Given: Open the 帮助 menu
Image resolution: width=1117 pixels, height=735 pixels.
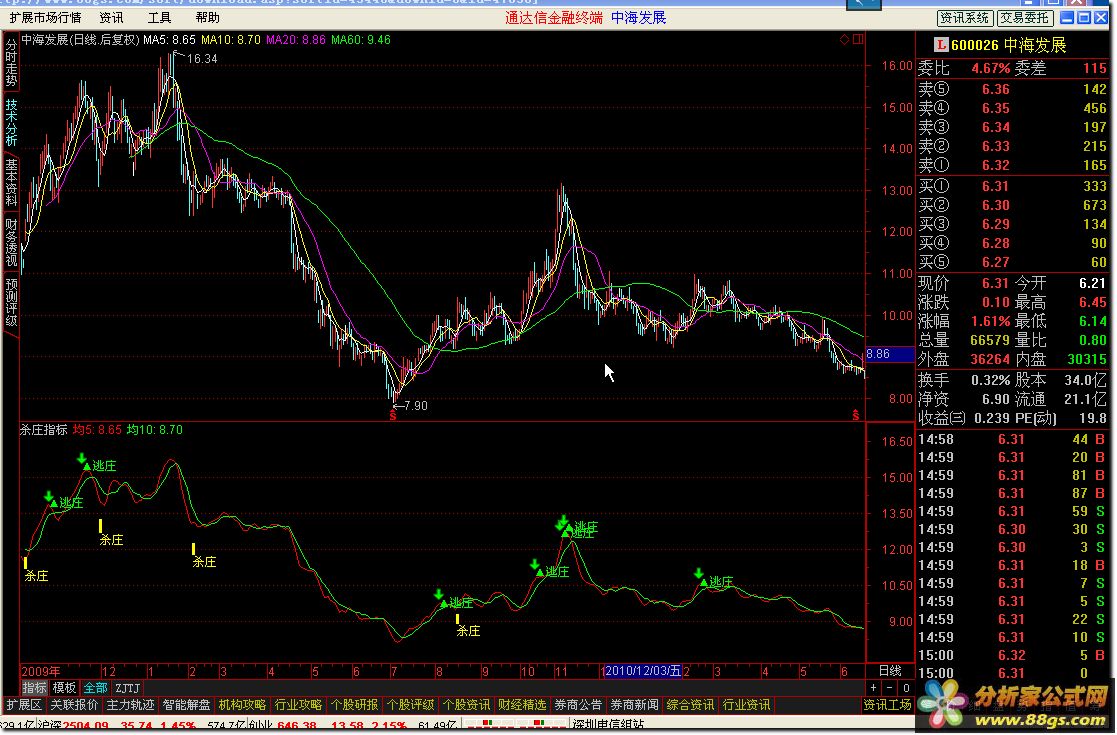Looking at the screenshot, I should tap(207, 17).
